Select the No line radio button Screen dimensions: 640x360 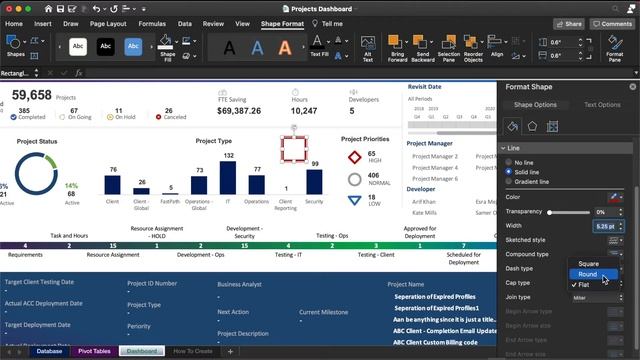click(x=509, y=162)
